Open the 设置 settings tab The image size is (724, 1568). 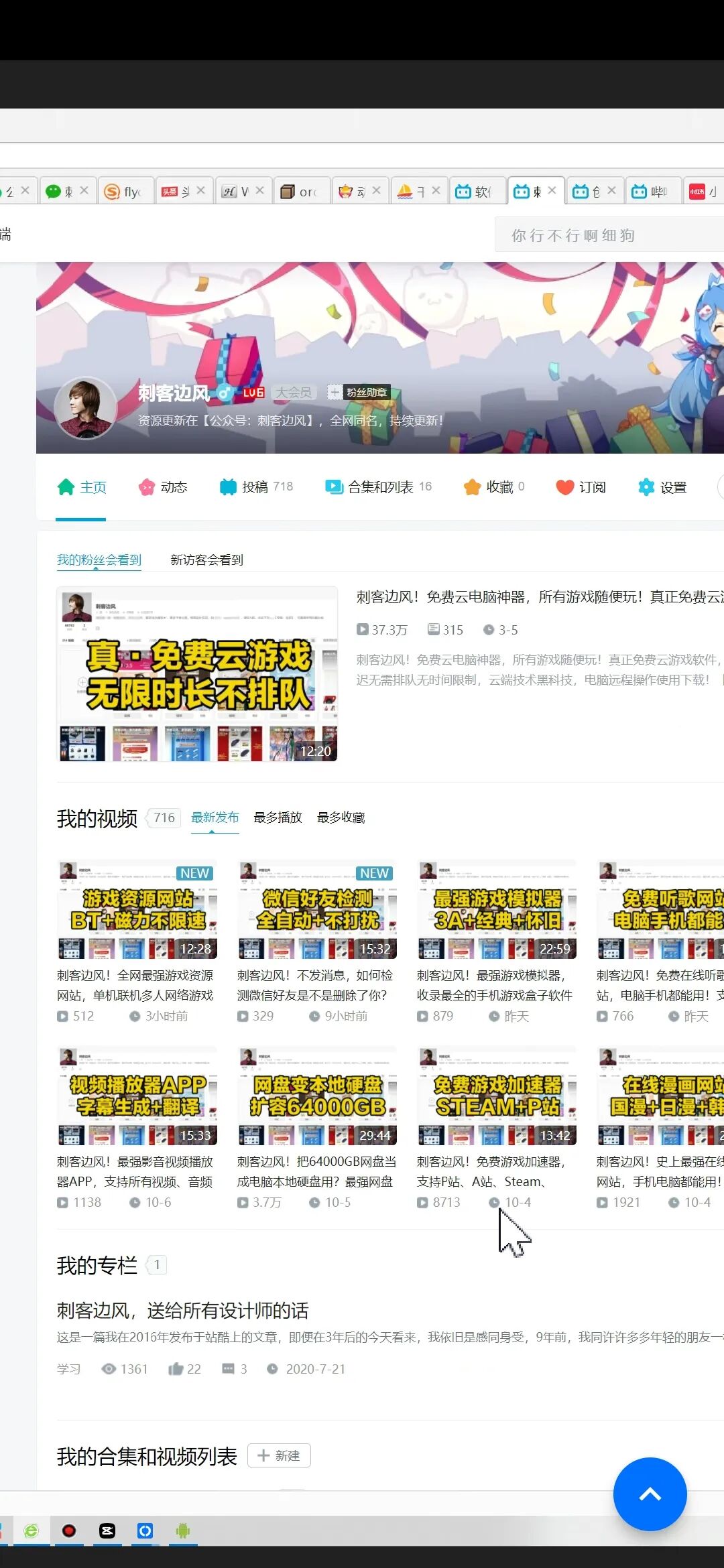[662, 487]
